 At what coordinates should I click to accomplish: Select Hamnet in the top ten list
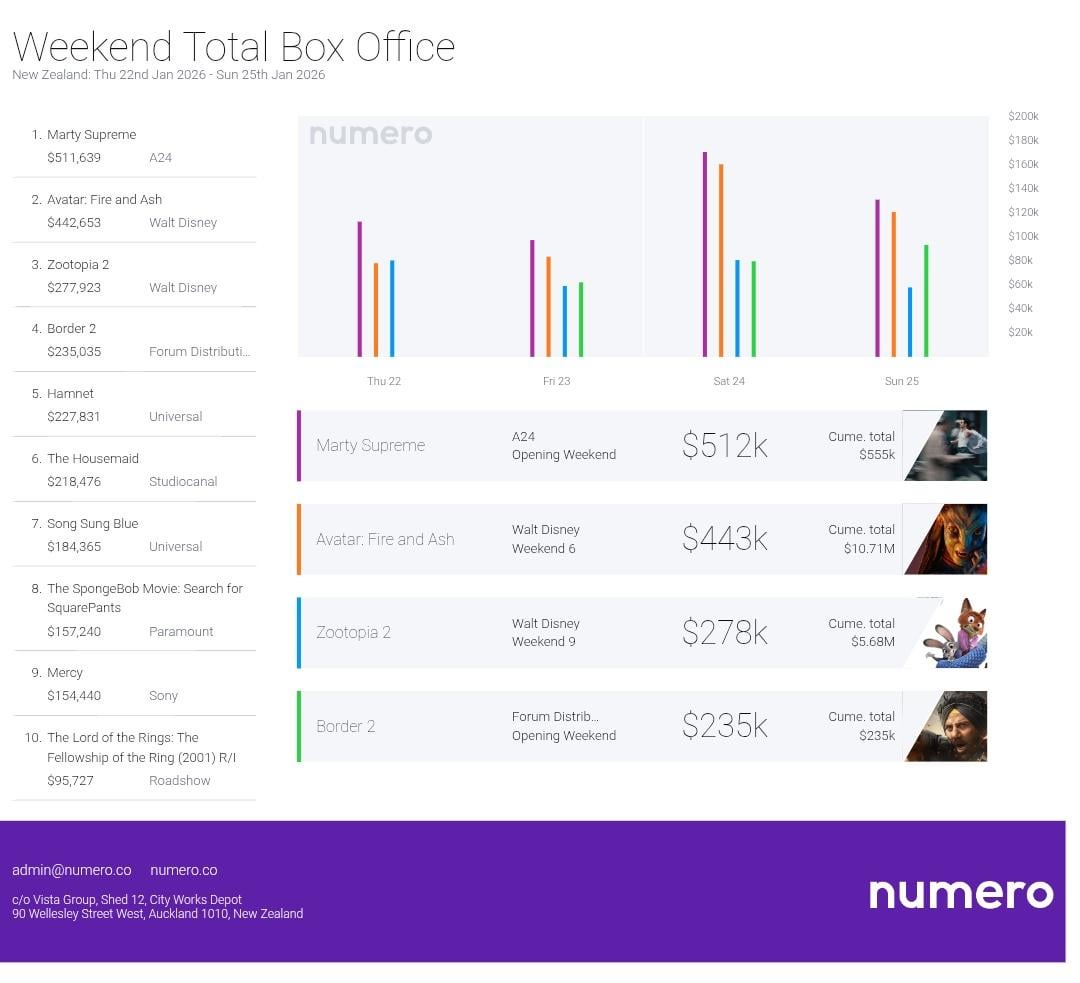coord(70,394)
